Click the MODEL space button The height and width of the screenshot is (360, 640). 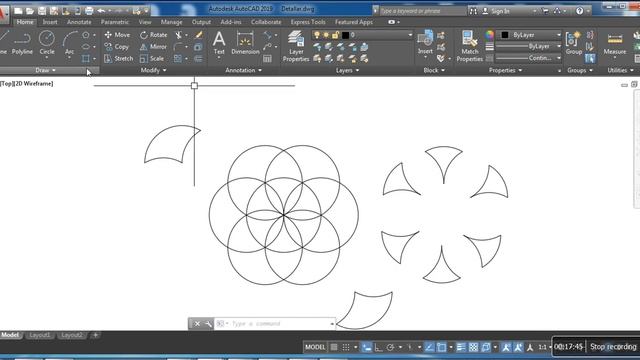[315, 347]
